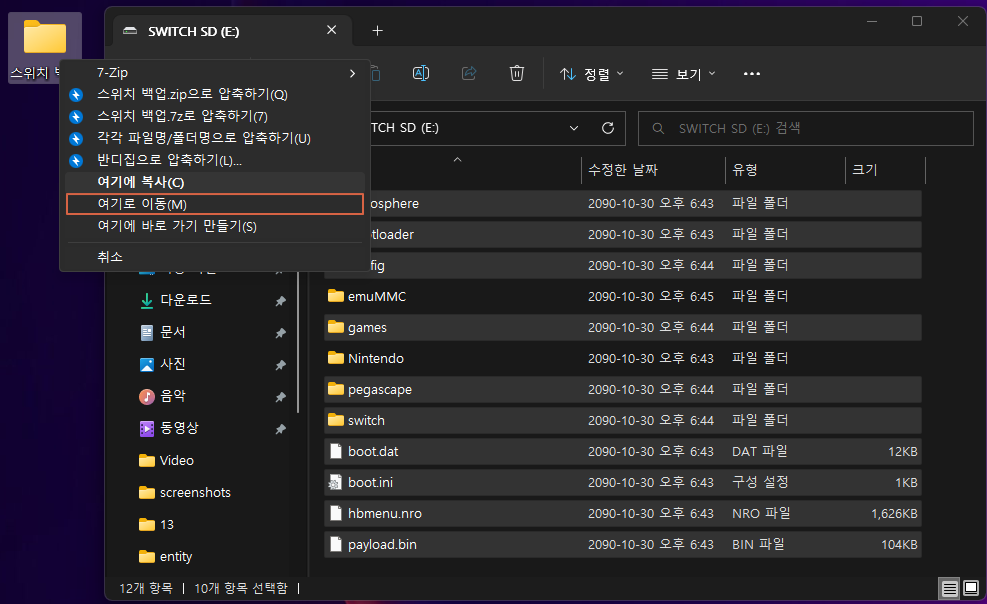Screen dimensions: 987x604
Task: Open the view (보기) menu
Action: click(x=683, y=74)
